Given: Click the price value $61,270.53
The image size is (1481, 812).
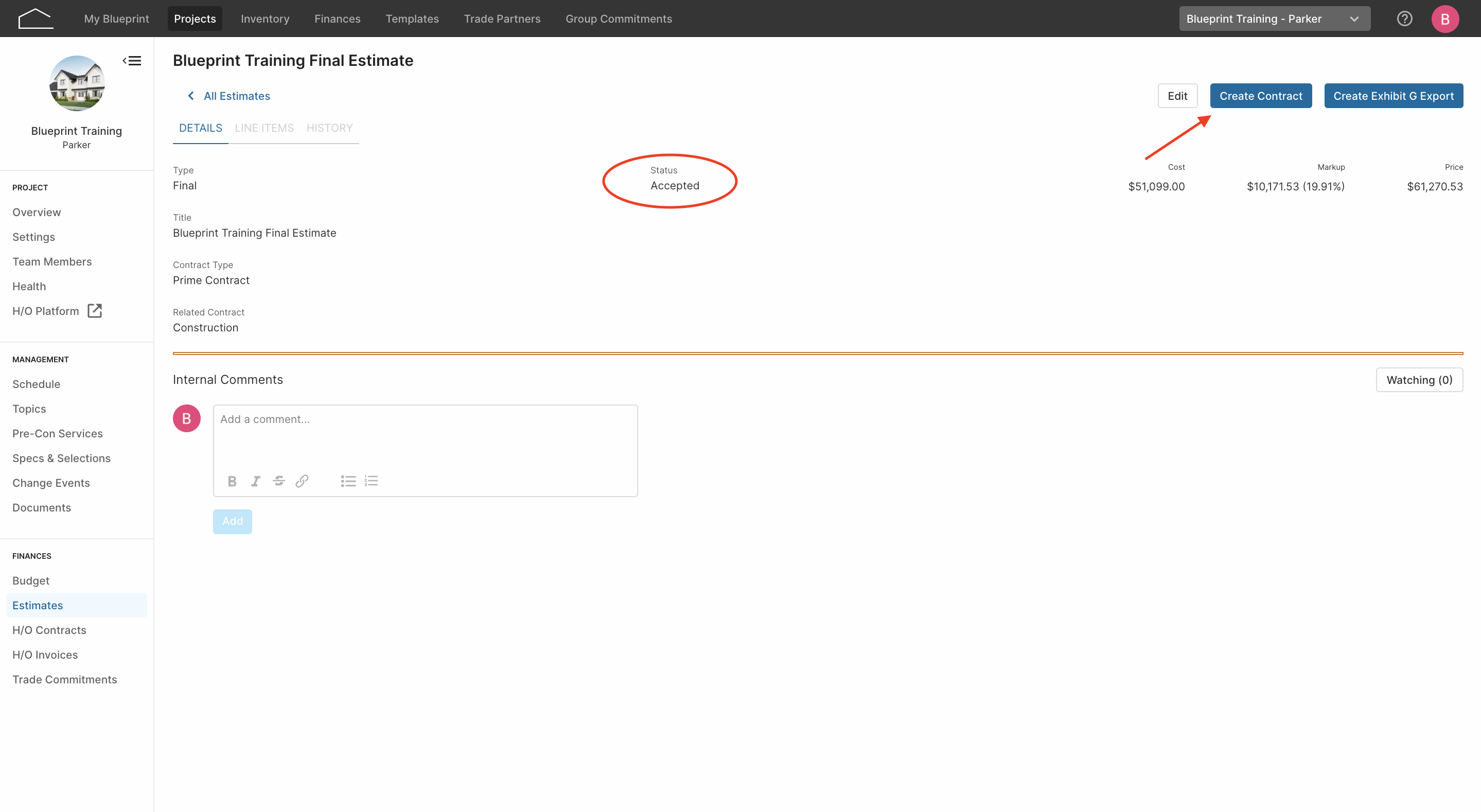Looking at the screenshot, I should point(1435,186).
